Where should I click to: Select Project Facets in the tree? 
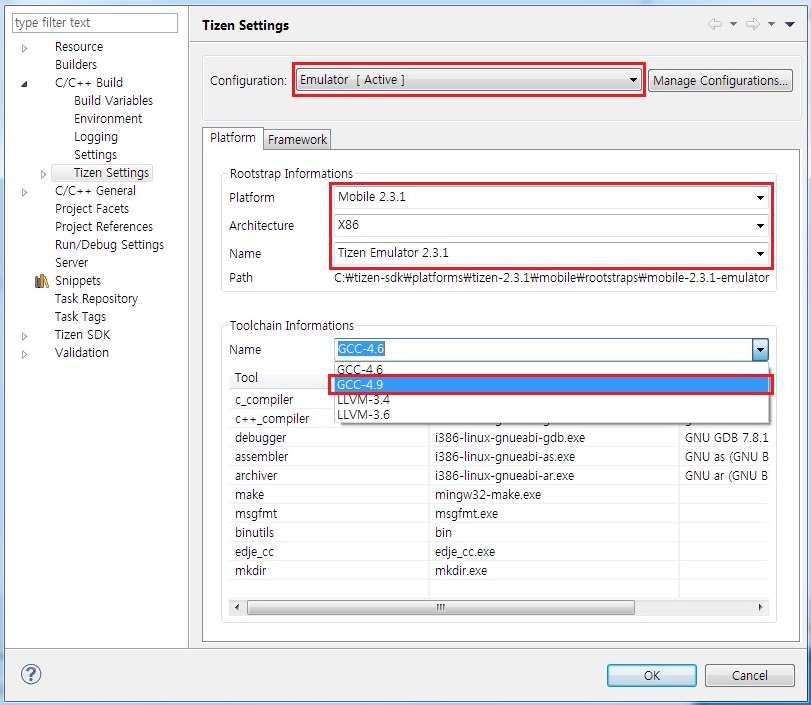(x=92, y=208)
